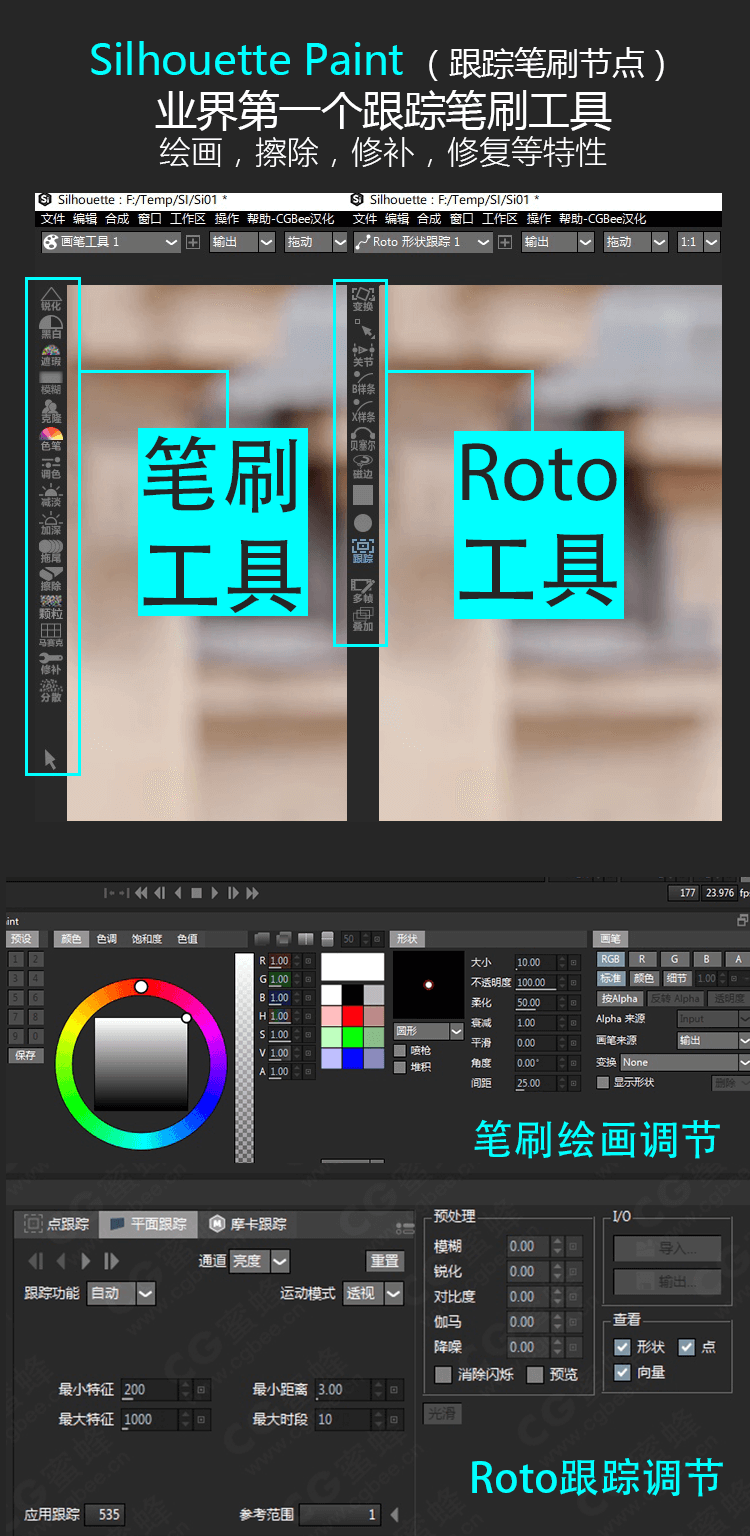The height and width of the screenshot is (1536, 750).
Task: Click the RGB channel button
Action: coord(610,959)
